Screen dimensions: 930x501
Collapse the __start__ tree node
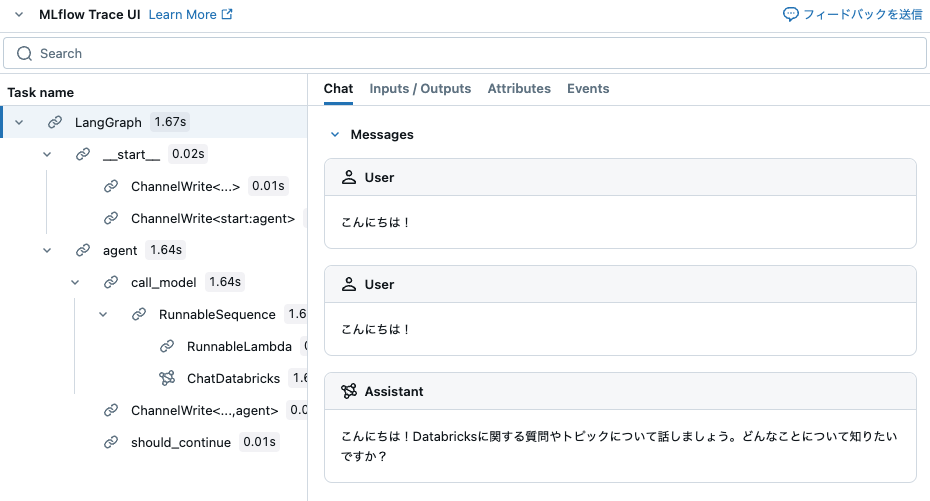click(x=47, y=154)
